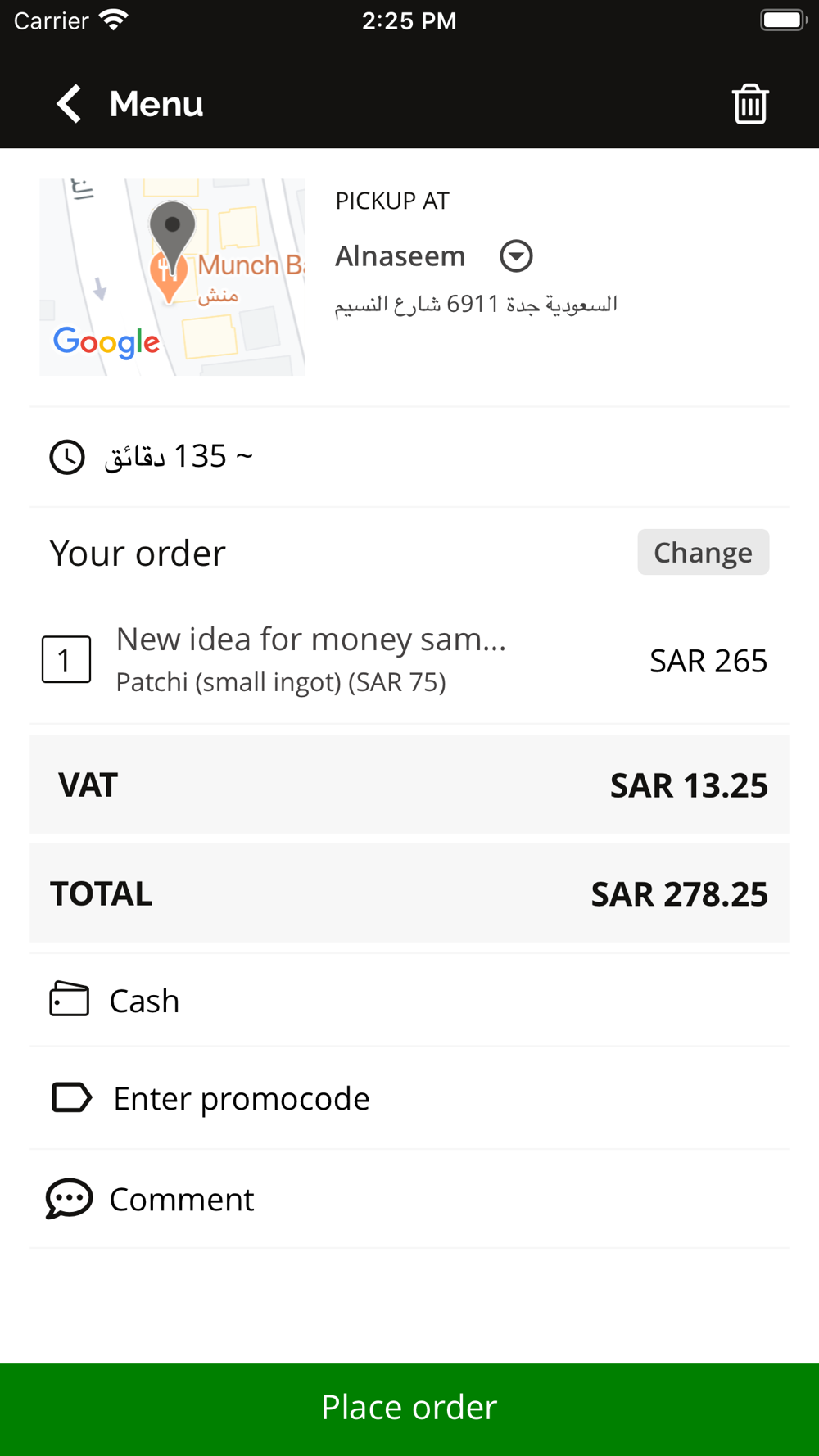Open Alnaseem pickup location dropdown
Image resolution: width=819 pixels, height=1456 pixels.
click(516, 256)
